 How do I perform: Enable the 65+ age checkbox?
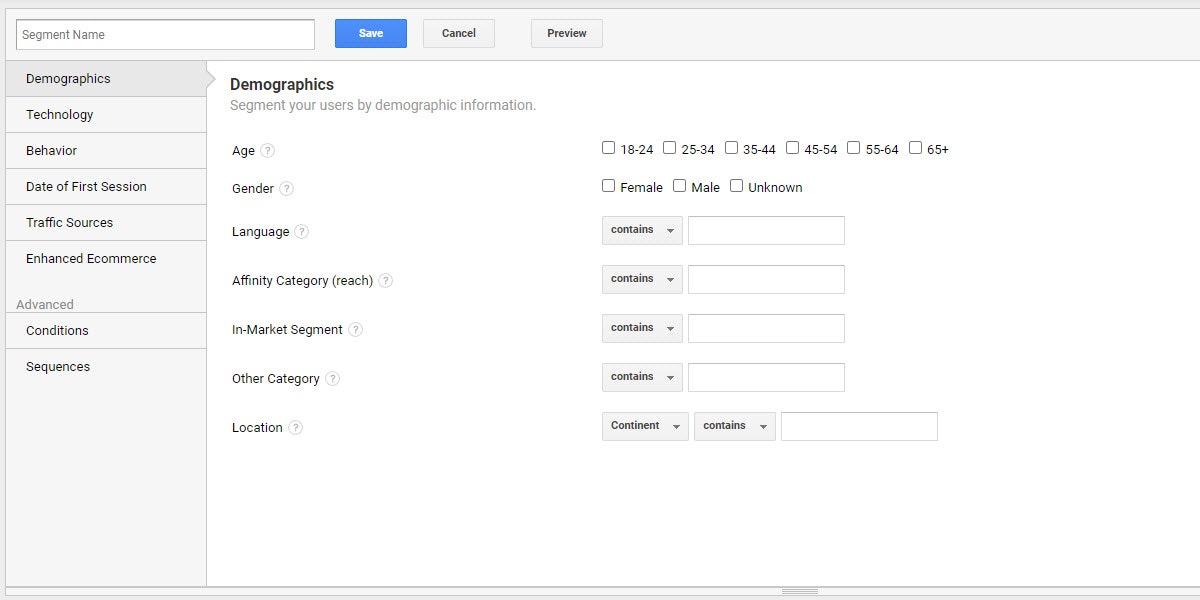tap(915, 148)
